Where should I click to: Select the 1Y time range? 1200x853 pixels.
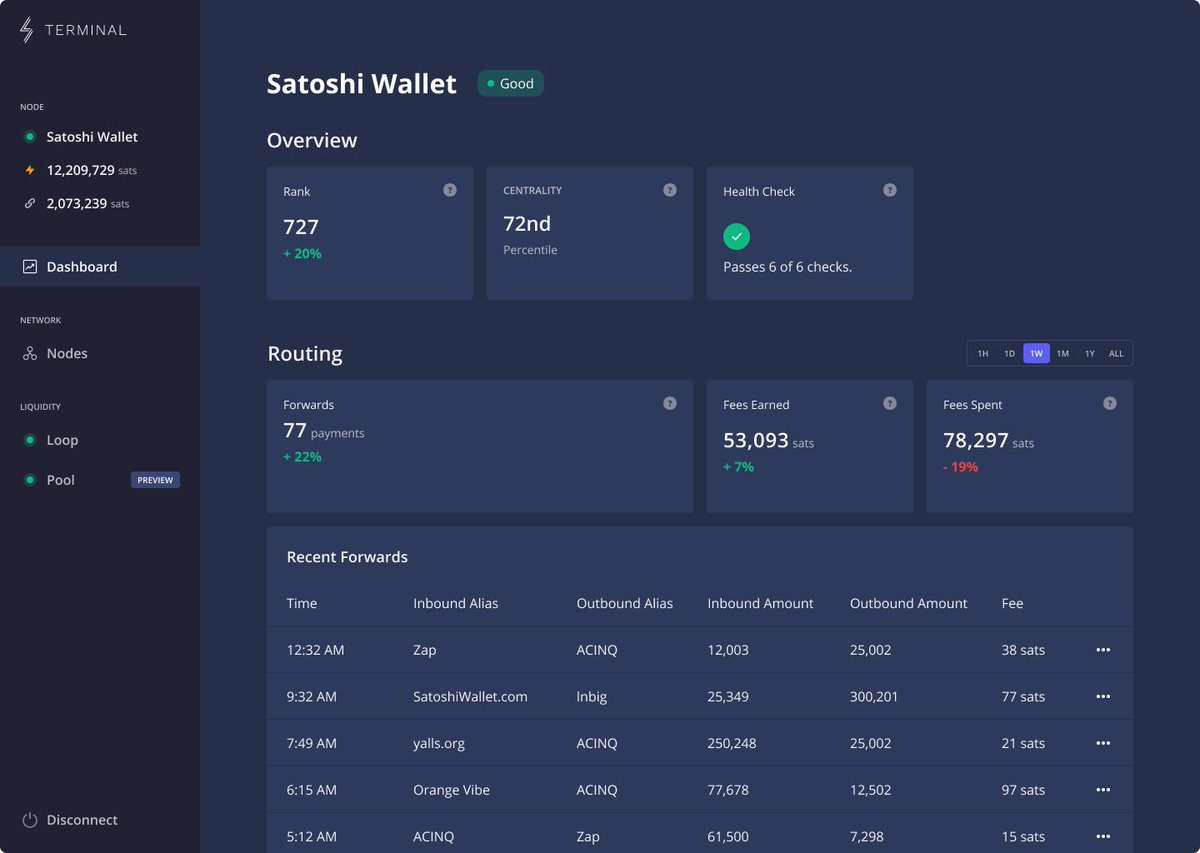coord(1090,353)
